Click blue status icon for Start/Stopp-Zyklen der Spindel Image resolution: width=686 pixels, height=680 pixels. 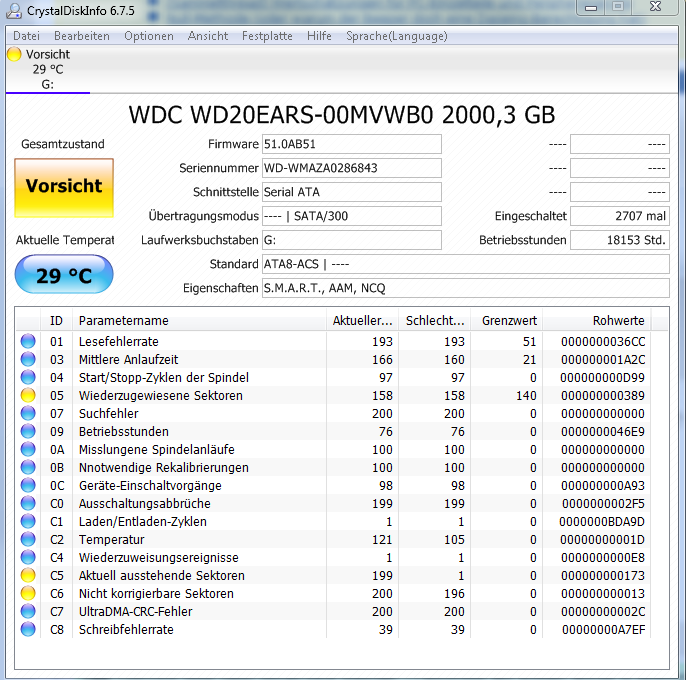coord(28,377)
